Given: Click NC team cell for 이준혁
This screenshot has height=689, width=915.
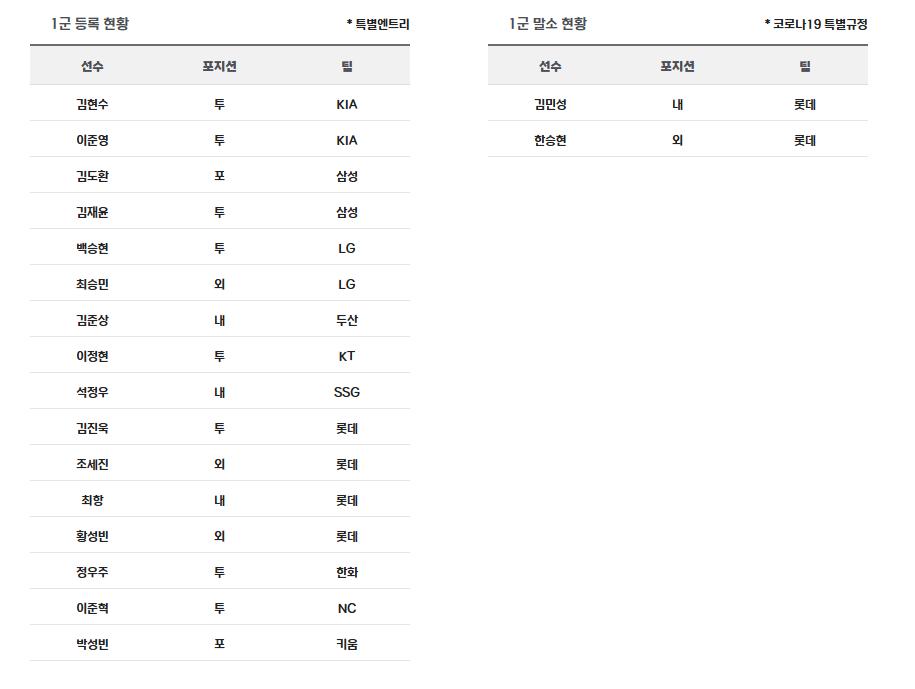Looking at the screenshot, I should click(x=347, y=608).
